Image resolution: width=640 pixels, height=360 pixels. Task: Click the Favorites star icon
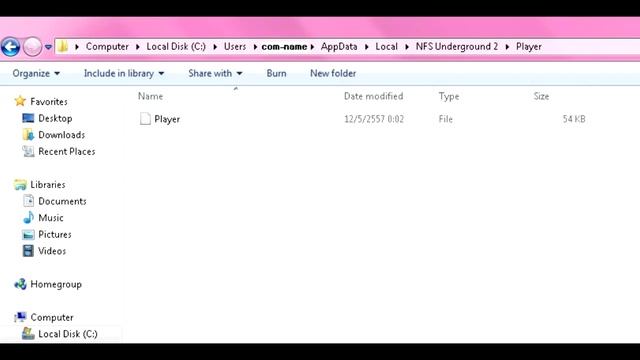tap(20, 101)
